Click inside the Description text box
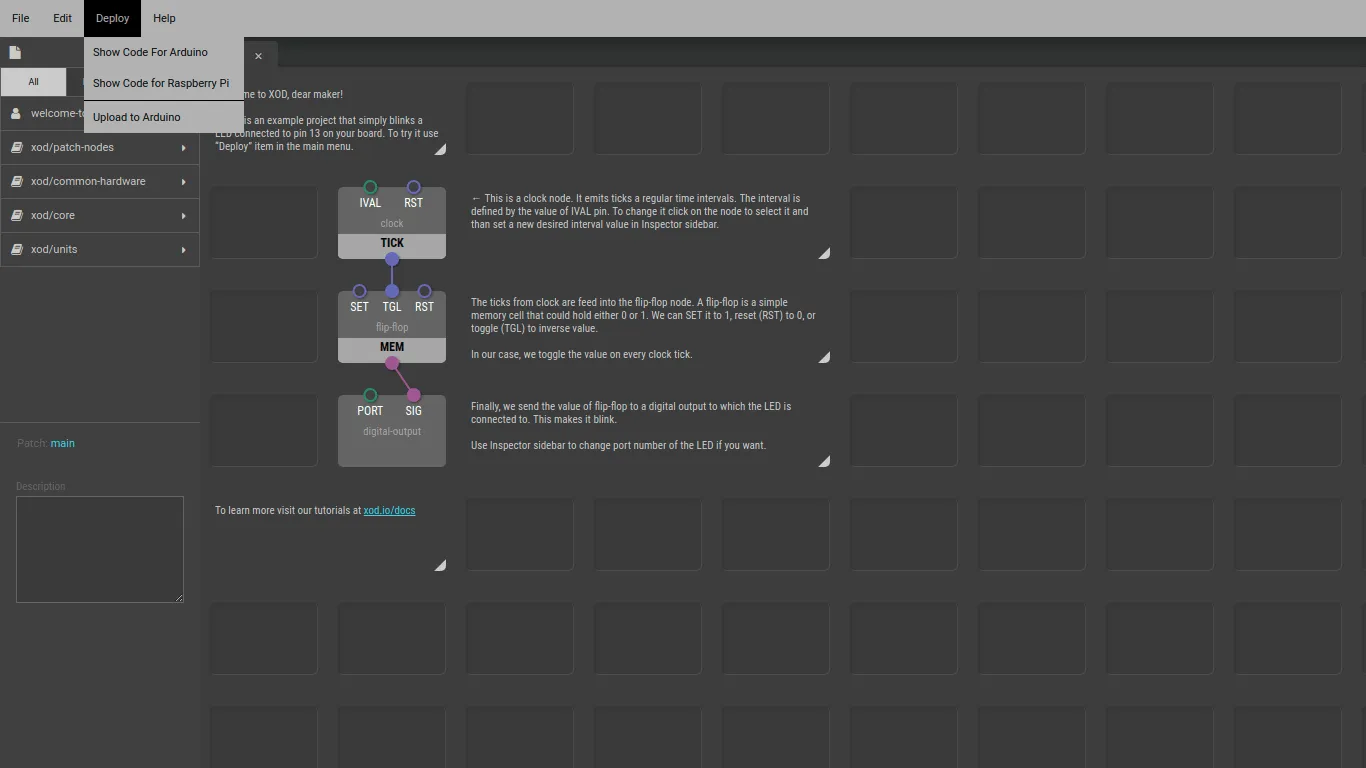The width and height of the screenshot is (1366, 768). coord(99,549)
